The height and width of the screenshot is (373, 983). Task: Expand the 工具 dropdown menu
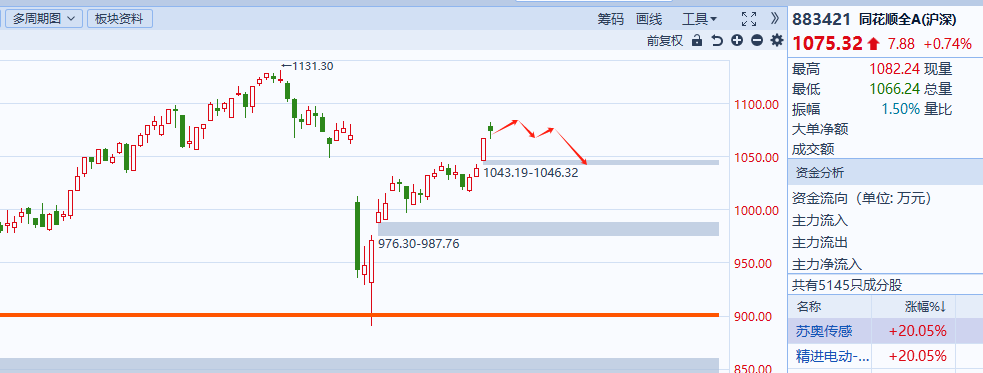point(699,19)
